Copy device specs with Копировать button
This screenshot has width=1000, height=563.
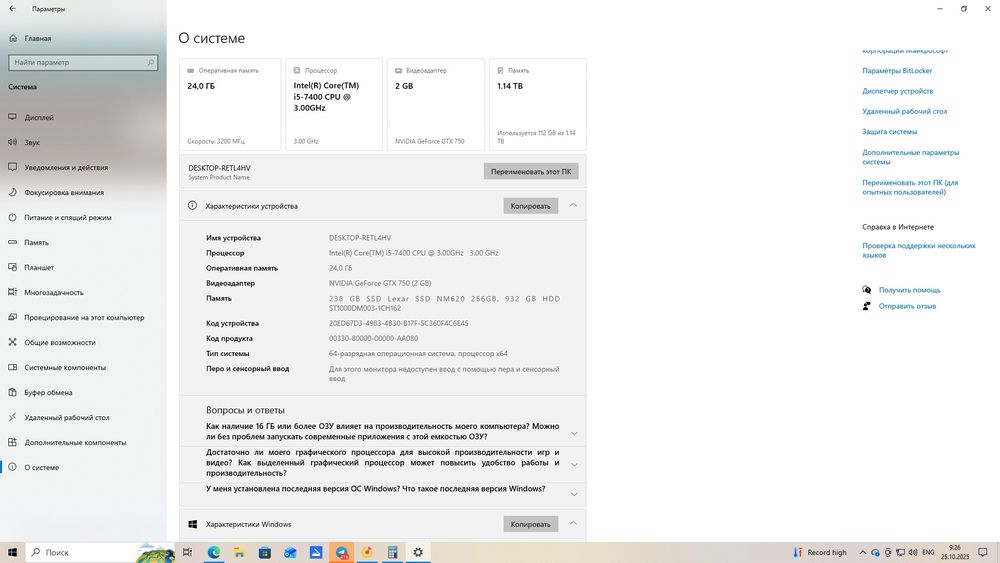pos(531,206)
